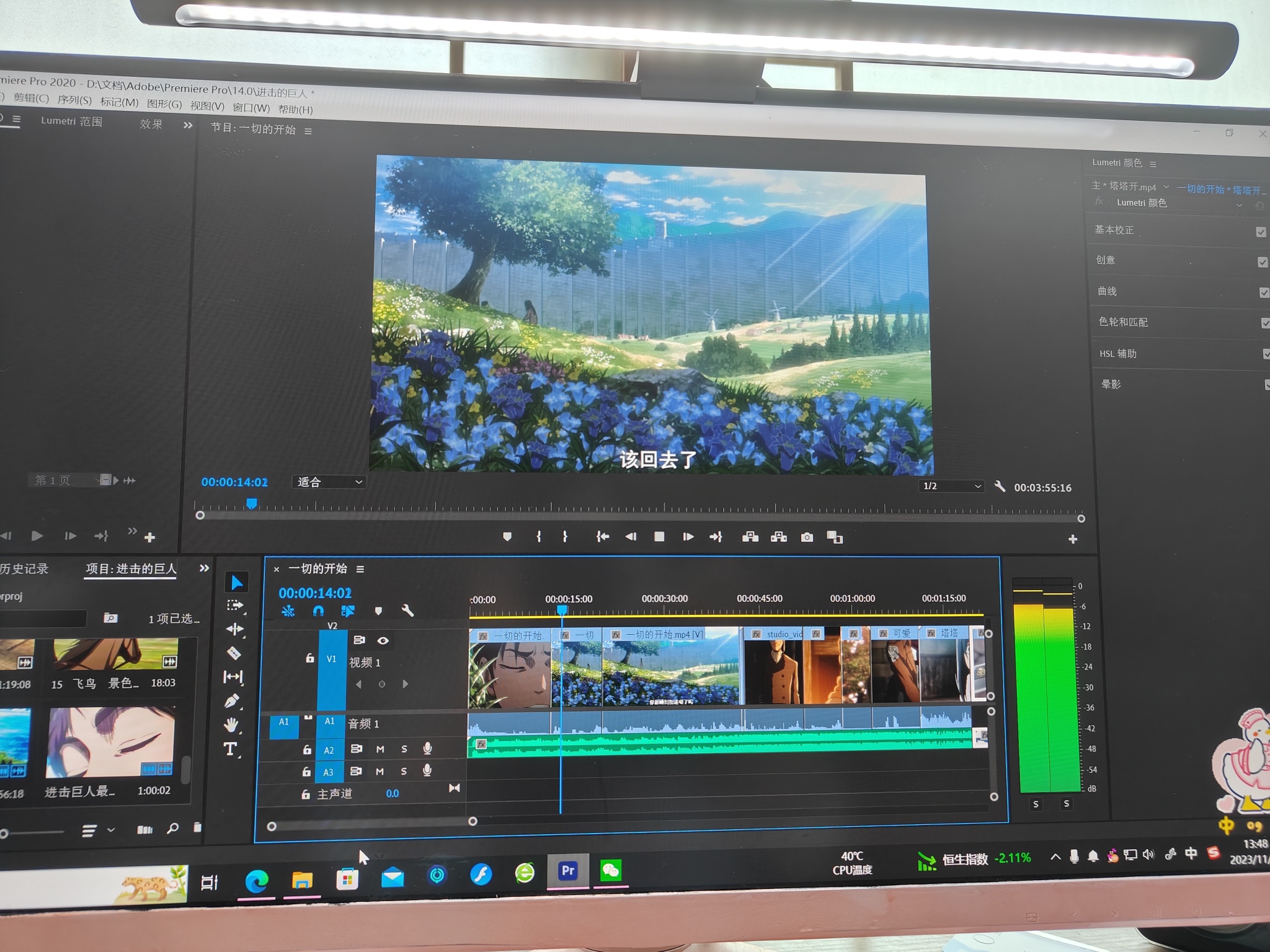Switch to Lumetri 范围 tab

(x=71, y=121)
